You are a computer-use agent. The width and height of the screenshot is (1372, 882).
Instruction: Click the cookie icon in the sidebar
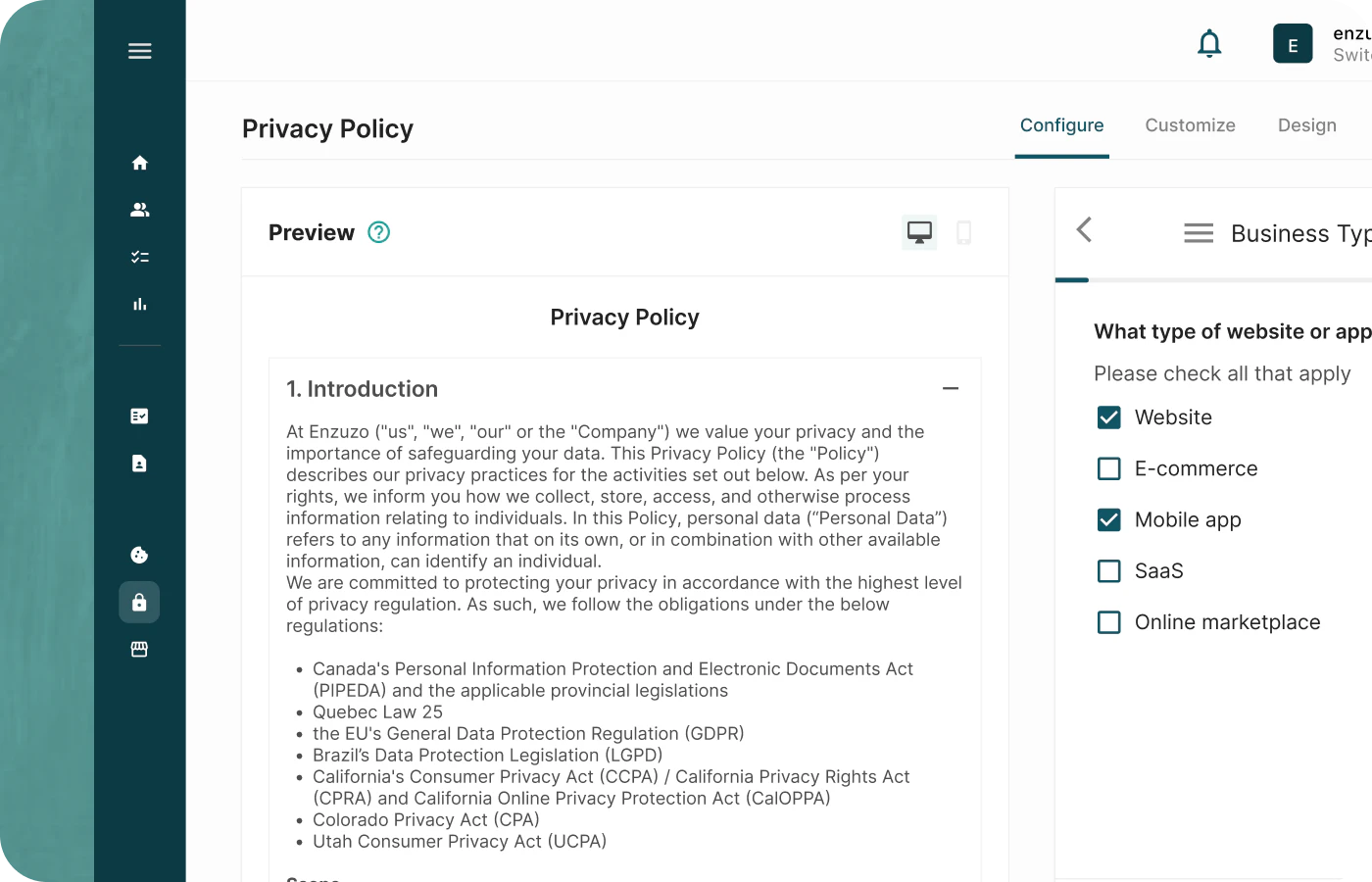coord(139,555)
